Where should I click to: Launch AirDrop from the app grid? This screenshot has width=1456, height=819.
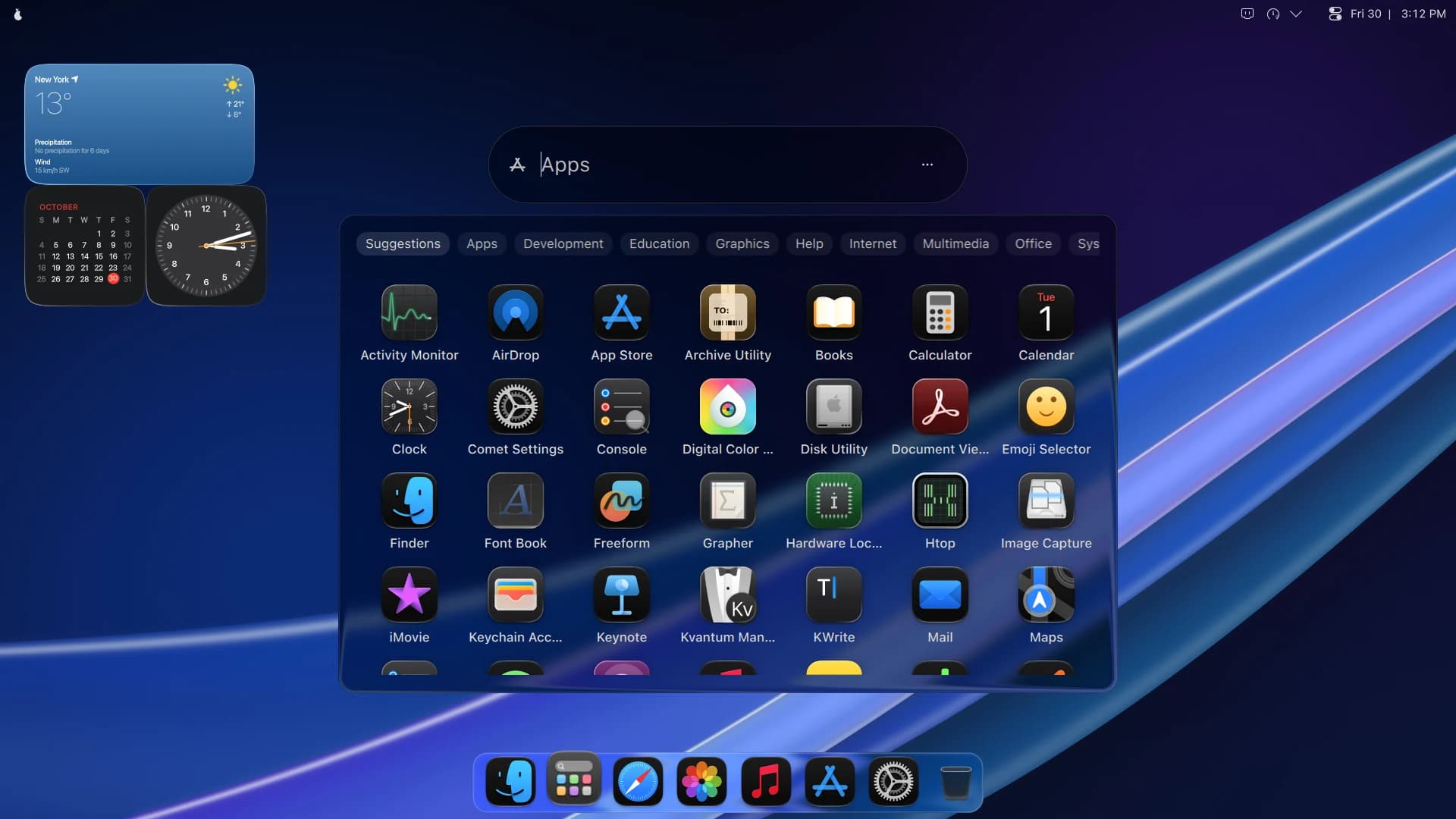tap(516, 312)
